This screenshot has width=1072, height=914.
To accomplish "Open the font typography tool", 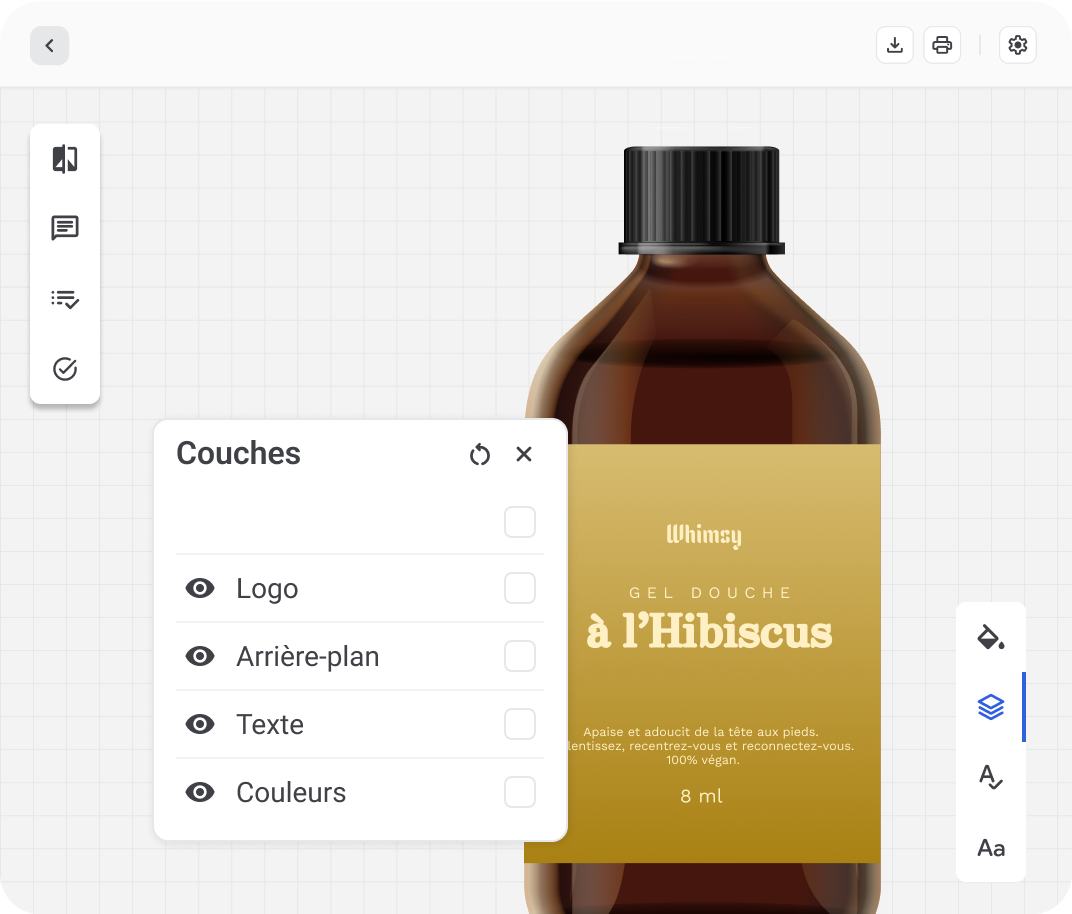I will (990, 848).
